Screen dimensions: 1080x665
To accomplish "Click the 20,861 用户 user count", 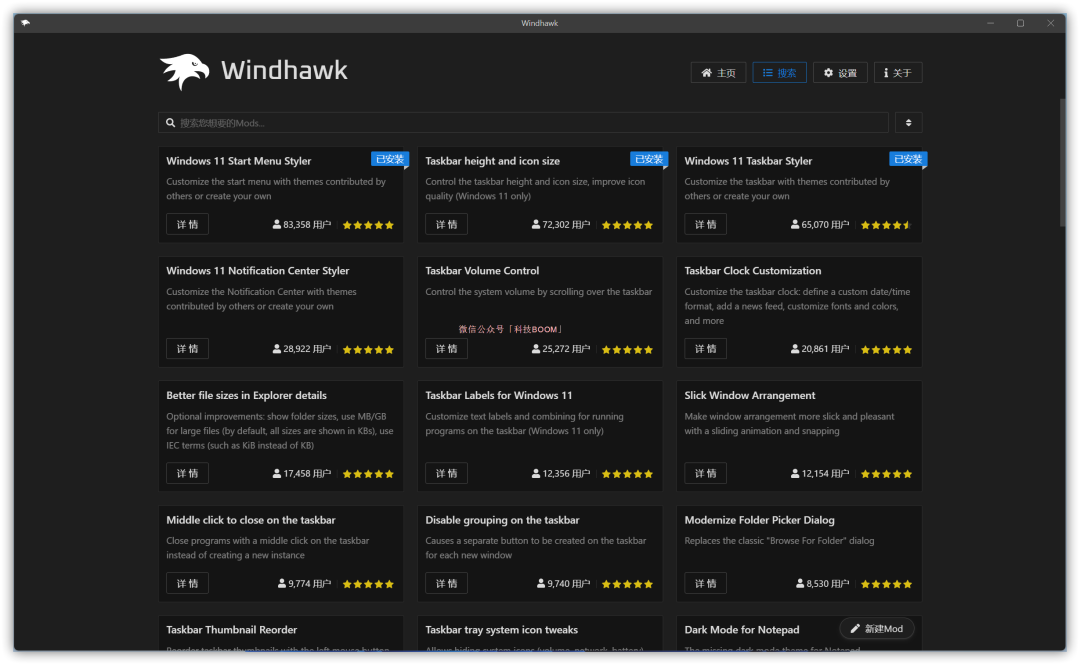I will point(820,349).
